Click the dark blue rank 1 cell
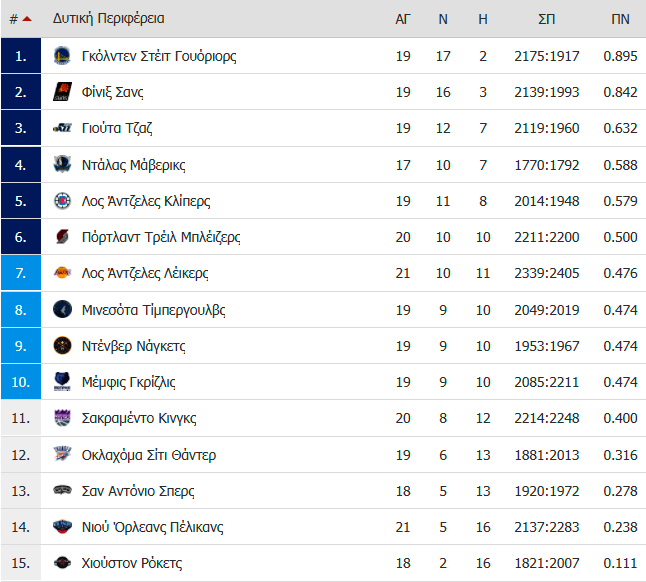Viewport: 646px width, 582px height. 21,56
